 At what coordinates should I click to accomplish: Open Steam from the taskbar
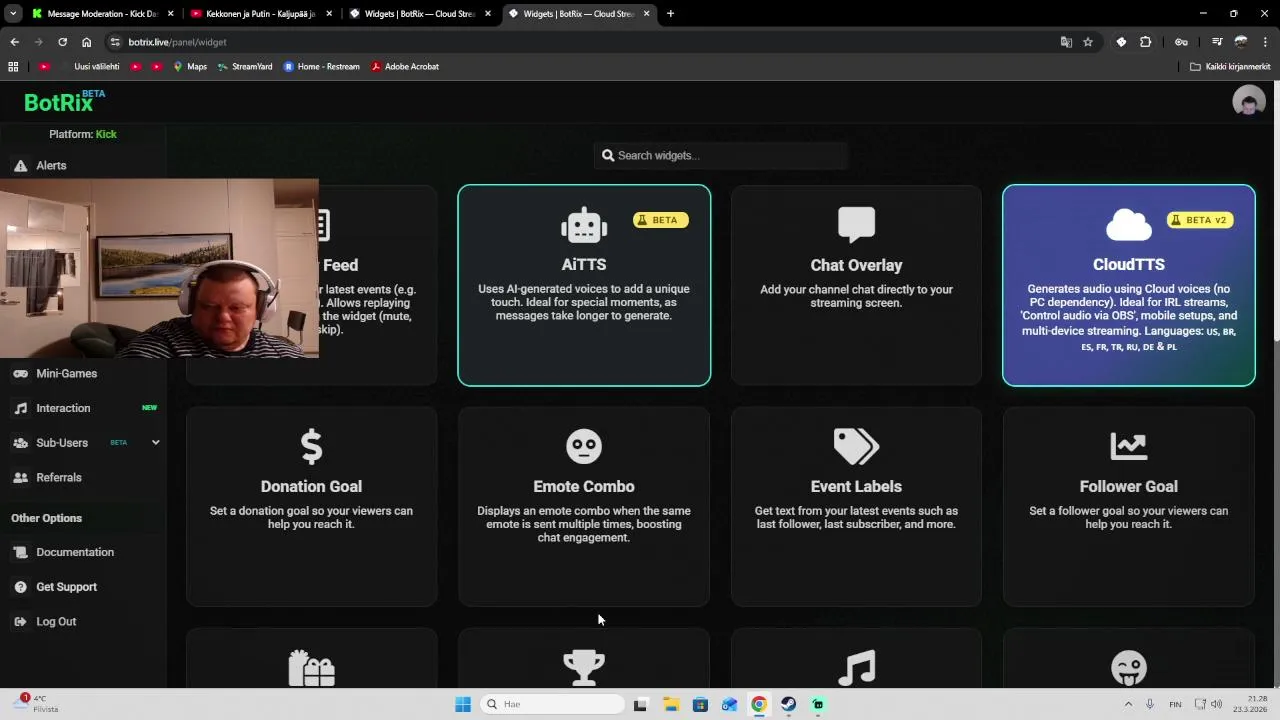(788, 704)
